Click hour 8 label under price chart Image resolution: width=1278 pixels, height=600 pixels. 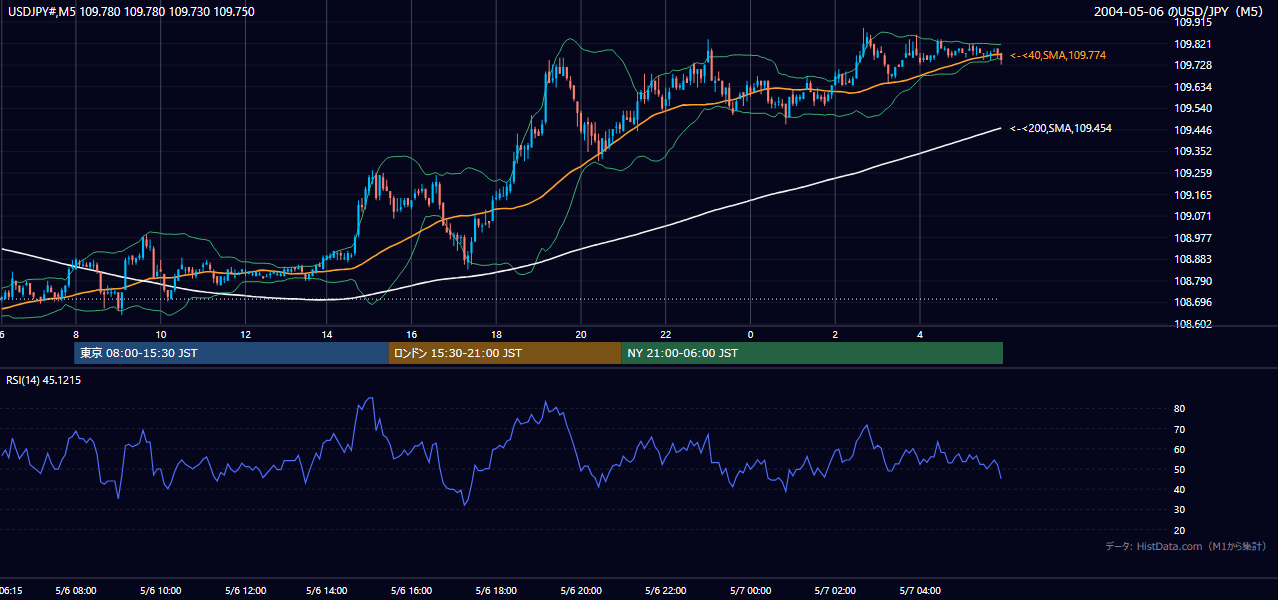point(76,335)
